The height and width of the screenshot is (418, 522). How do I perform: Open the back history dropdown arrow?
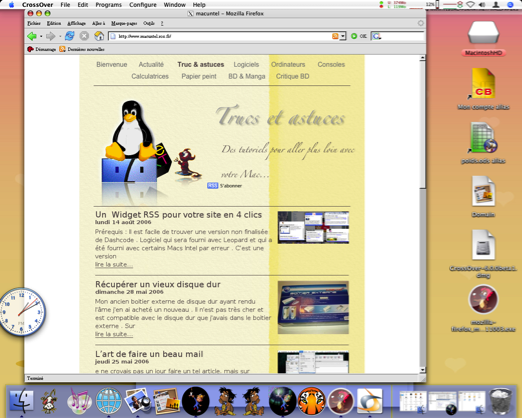coord(41,36)
